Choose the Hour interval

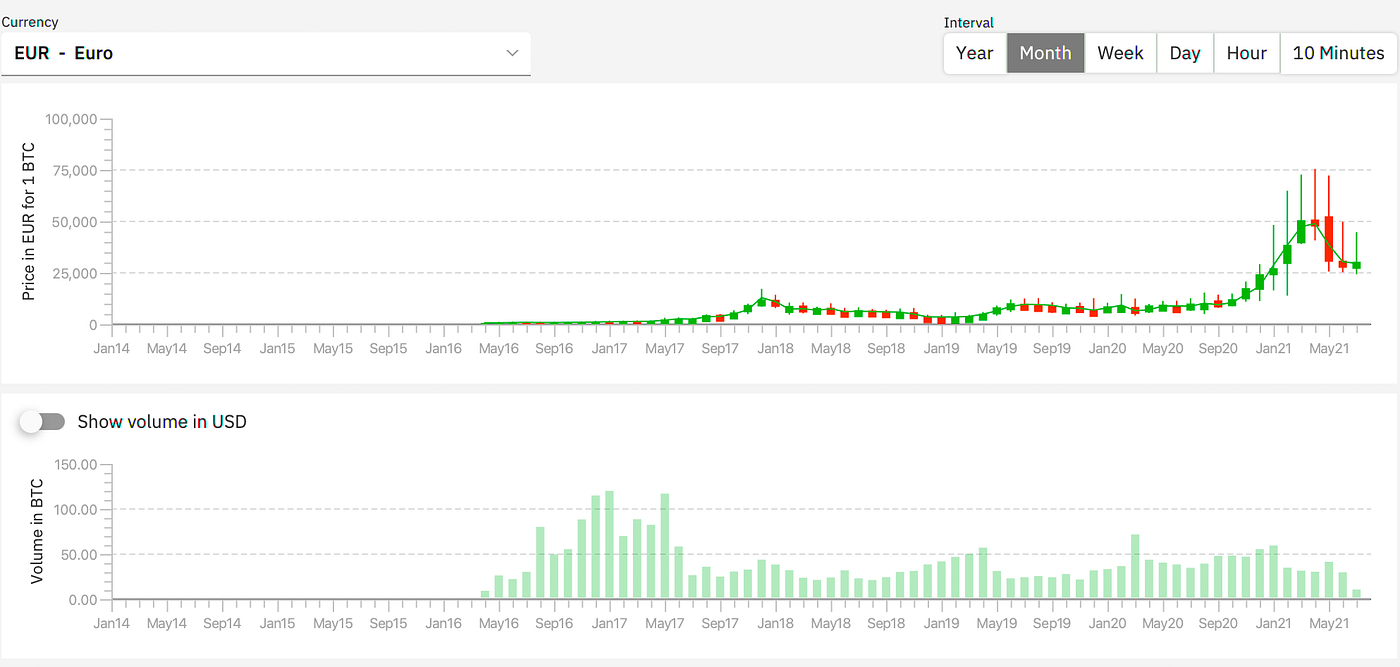point(1247,53)
